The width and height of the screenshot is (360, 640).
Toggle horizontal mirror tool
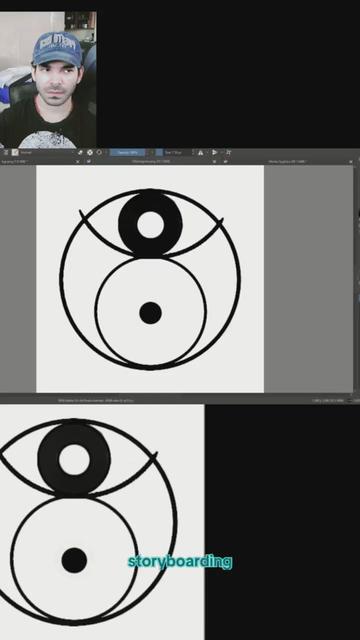point(200,153)
